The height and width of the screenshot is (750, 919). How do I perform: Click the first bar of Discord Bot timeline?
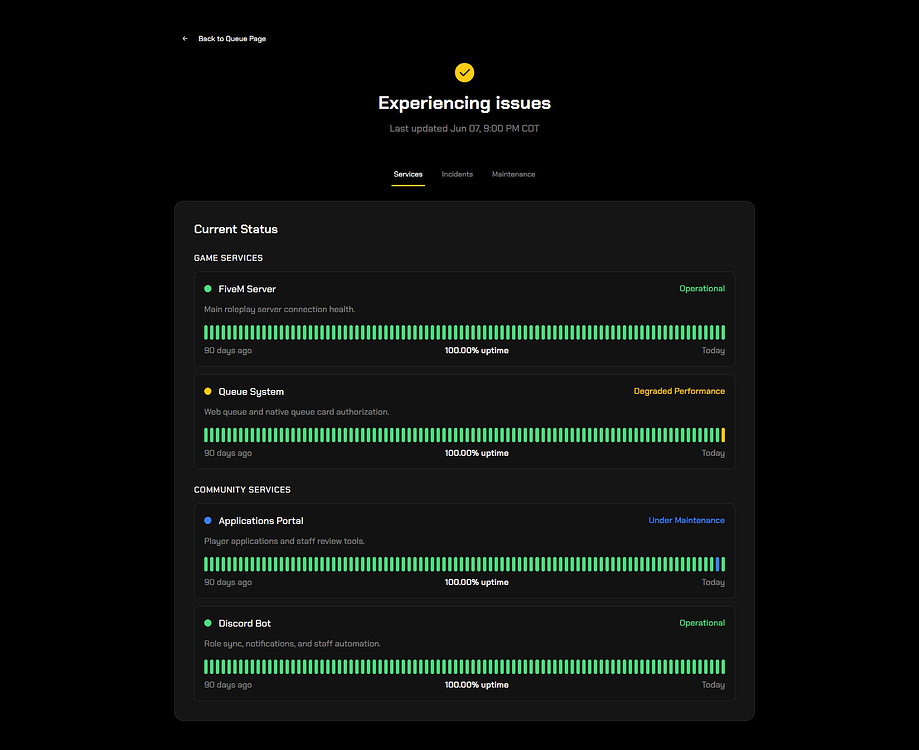click(206, 667)
